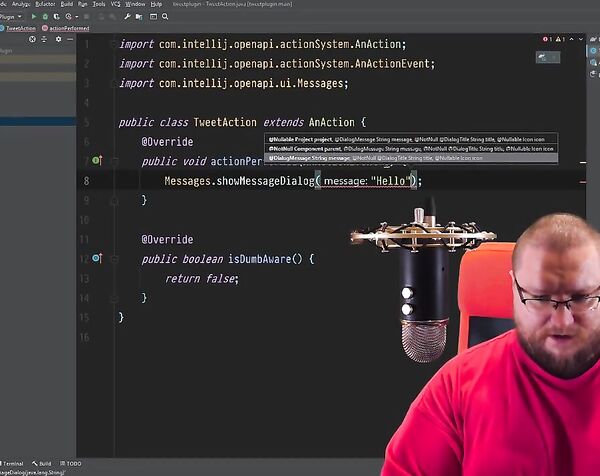Viewport: 600px width, 476px height.
Task: Open the Terminal tool window
Action: pos(12,464)
